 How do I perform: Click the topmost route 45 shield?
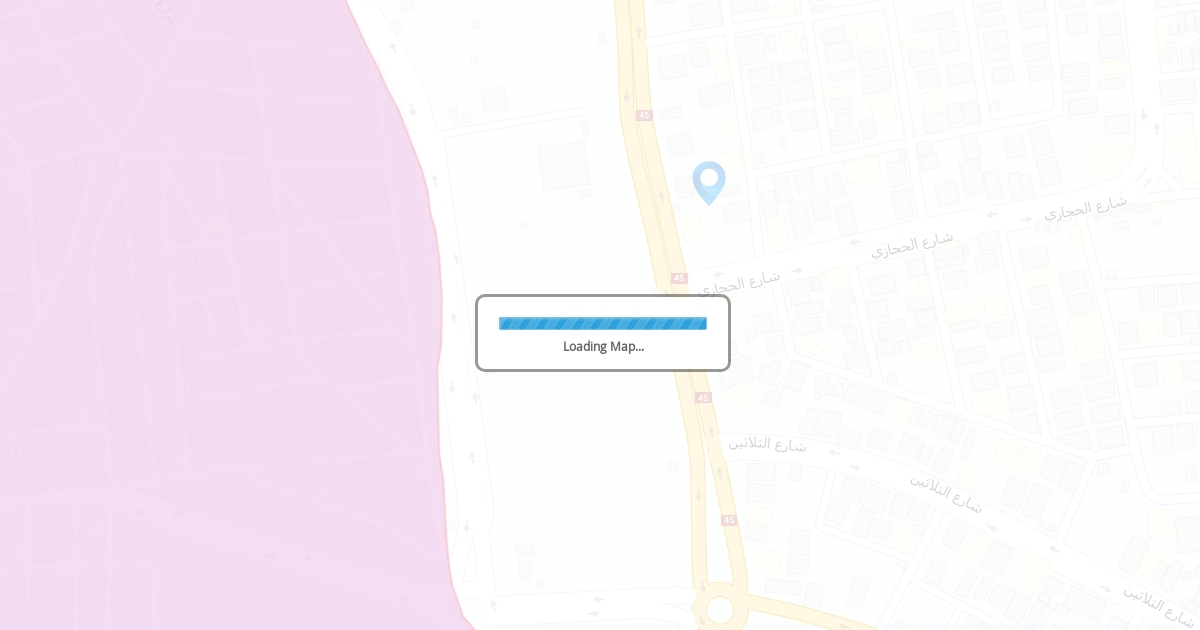coord(644,115)
